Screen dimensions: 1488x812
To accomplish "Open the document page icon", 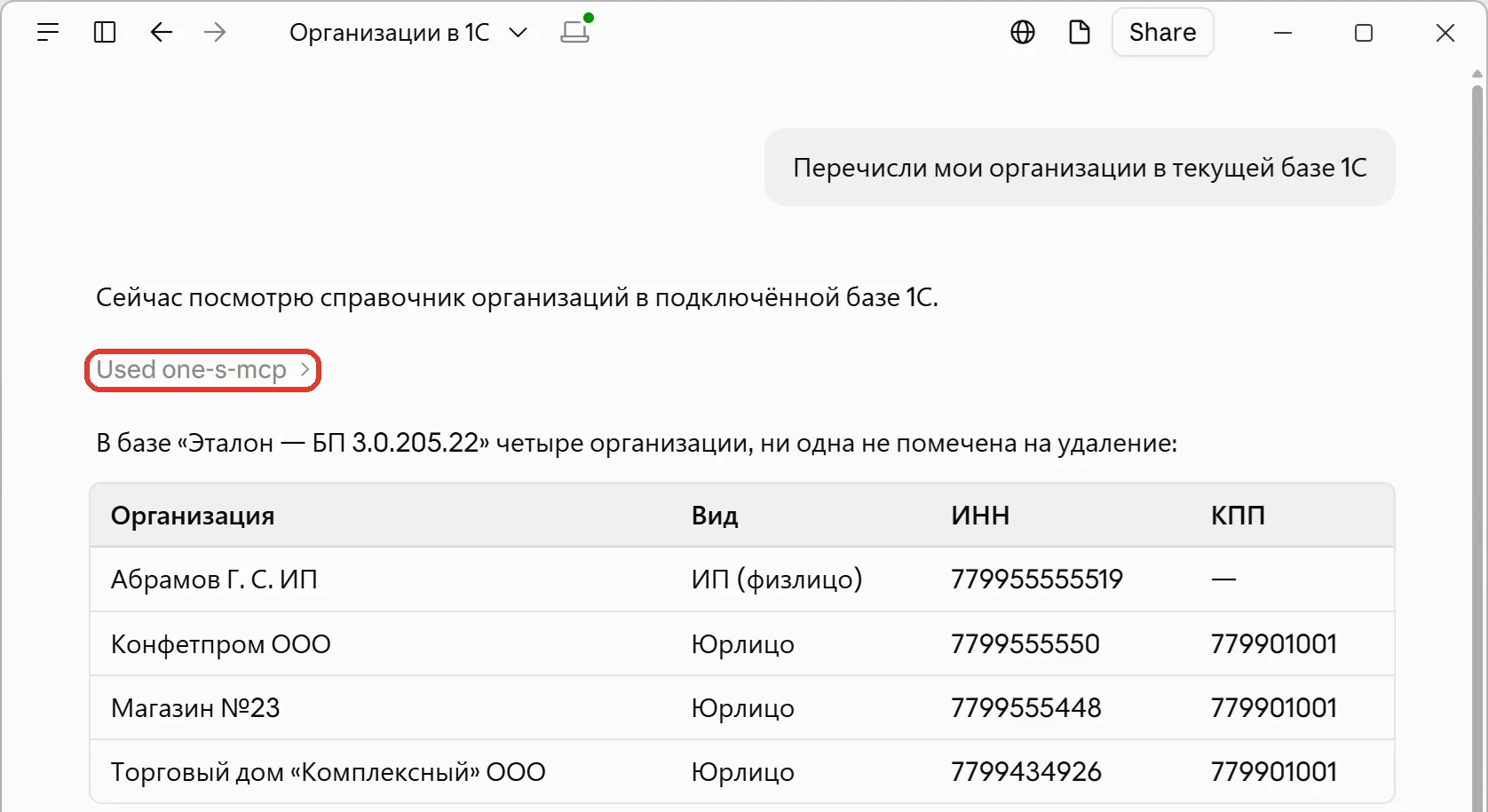I will [1080, 33].
